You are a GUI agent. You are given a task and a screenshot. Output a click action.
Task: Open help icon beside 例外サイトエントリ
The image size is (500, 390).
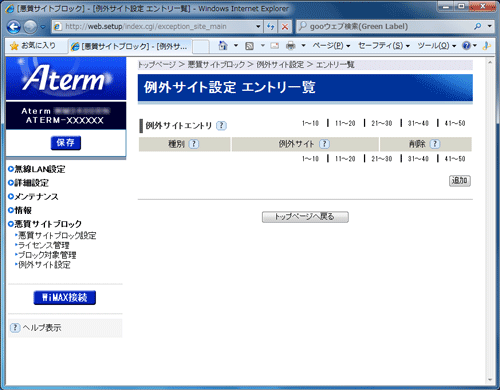pyautogui.click(x=221, y=126)
